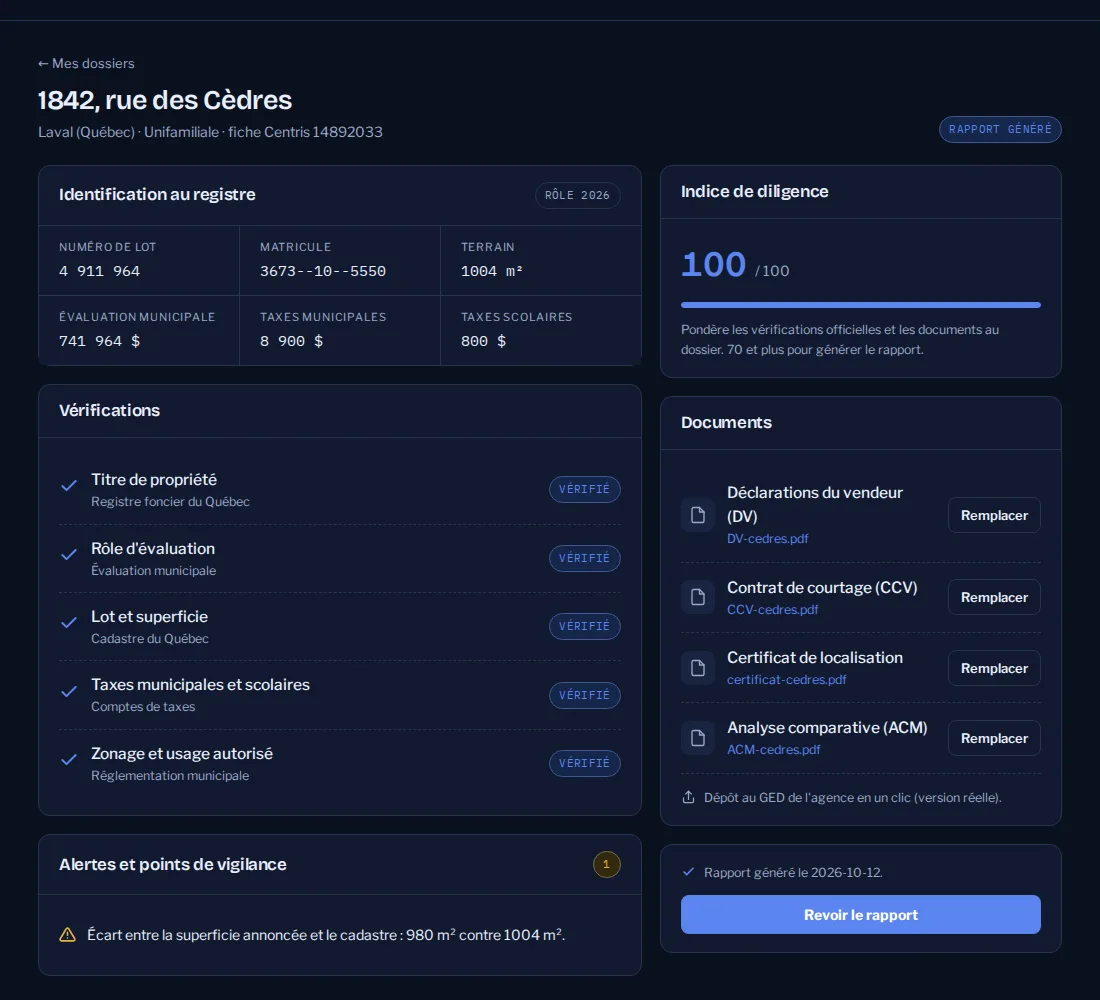Click the file icon for Déclarations du vendeur
Viewport: 1100px width, 1000px height.
point(698,515)
